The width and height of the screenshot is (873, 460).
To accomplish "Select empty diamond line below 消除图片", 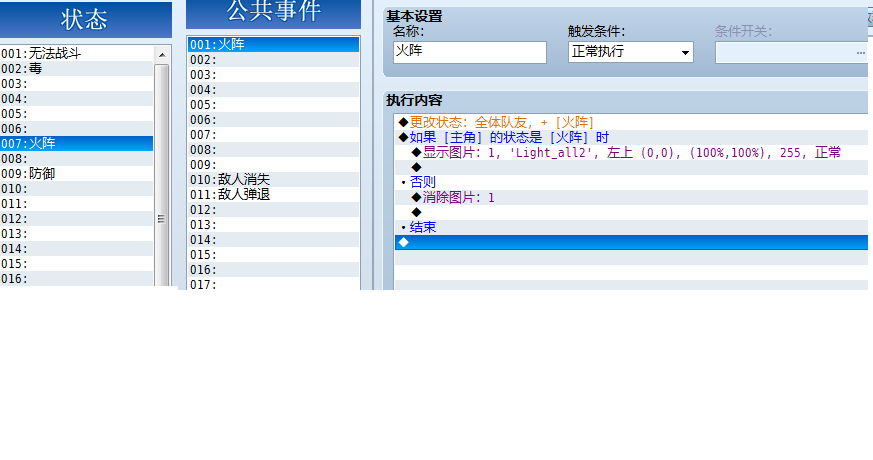I will [631, 212].
